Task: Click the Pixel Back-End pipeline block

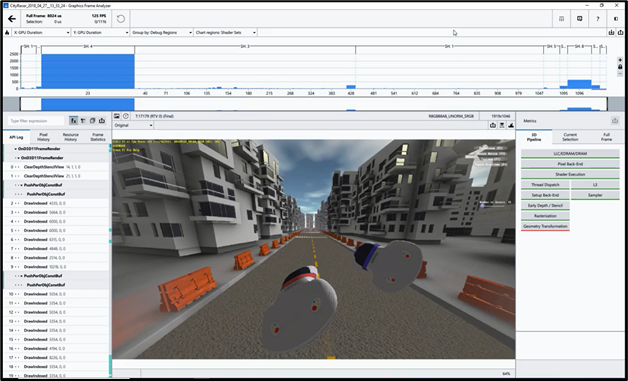Action: click(x=570, y=164)
